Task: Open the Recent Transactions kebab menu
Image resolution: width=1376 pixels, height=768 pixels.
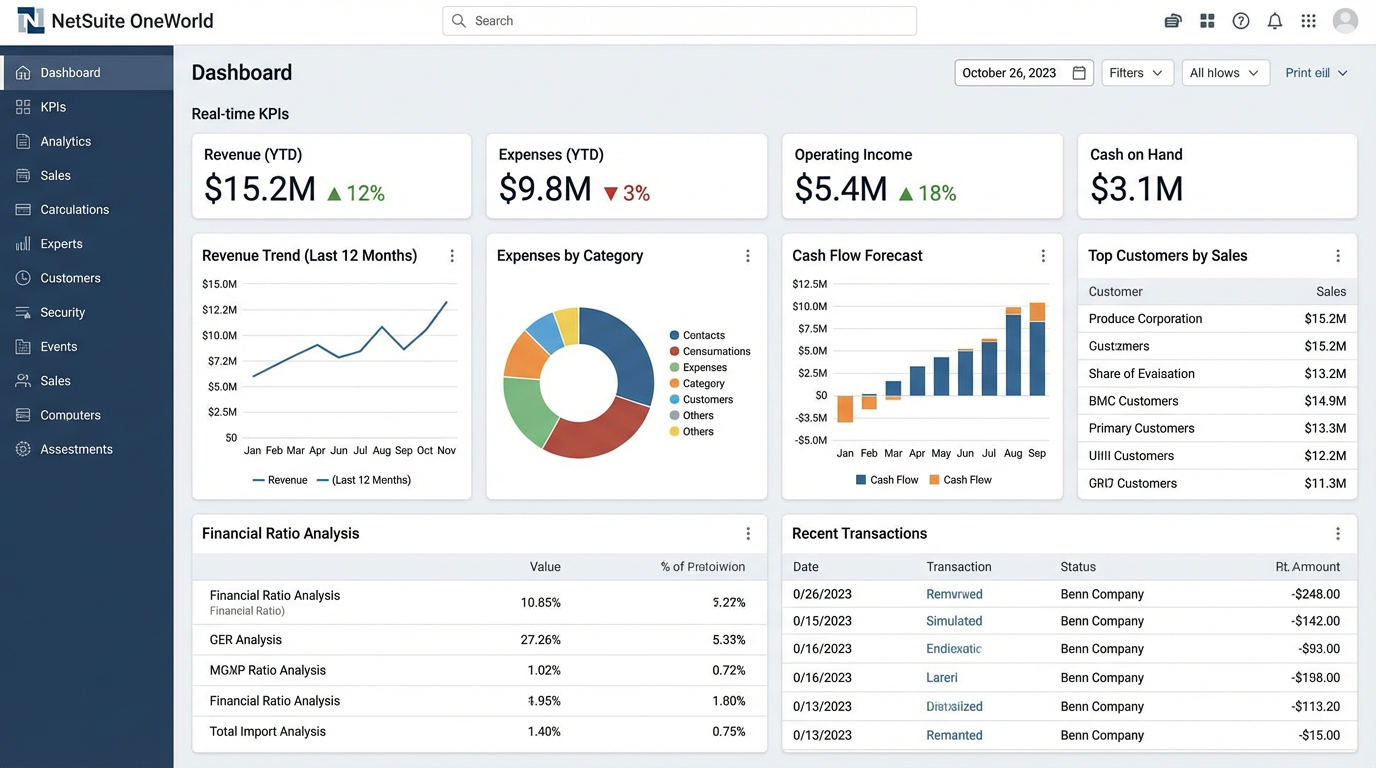Action: coord(1338,533)
